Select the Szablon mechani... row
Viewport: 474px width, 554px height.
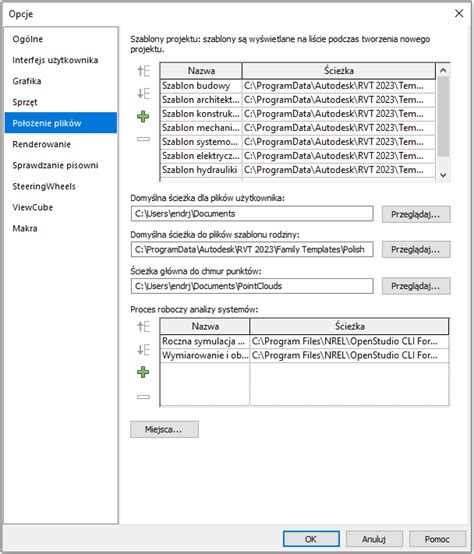(x=297, y=128)
